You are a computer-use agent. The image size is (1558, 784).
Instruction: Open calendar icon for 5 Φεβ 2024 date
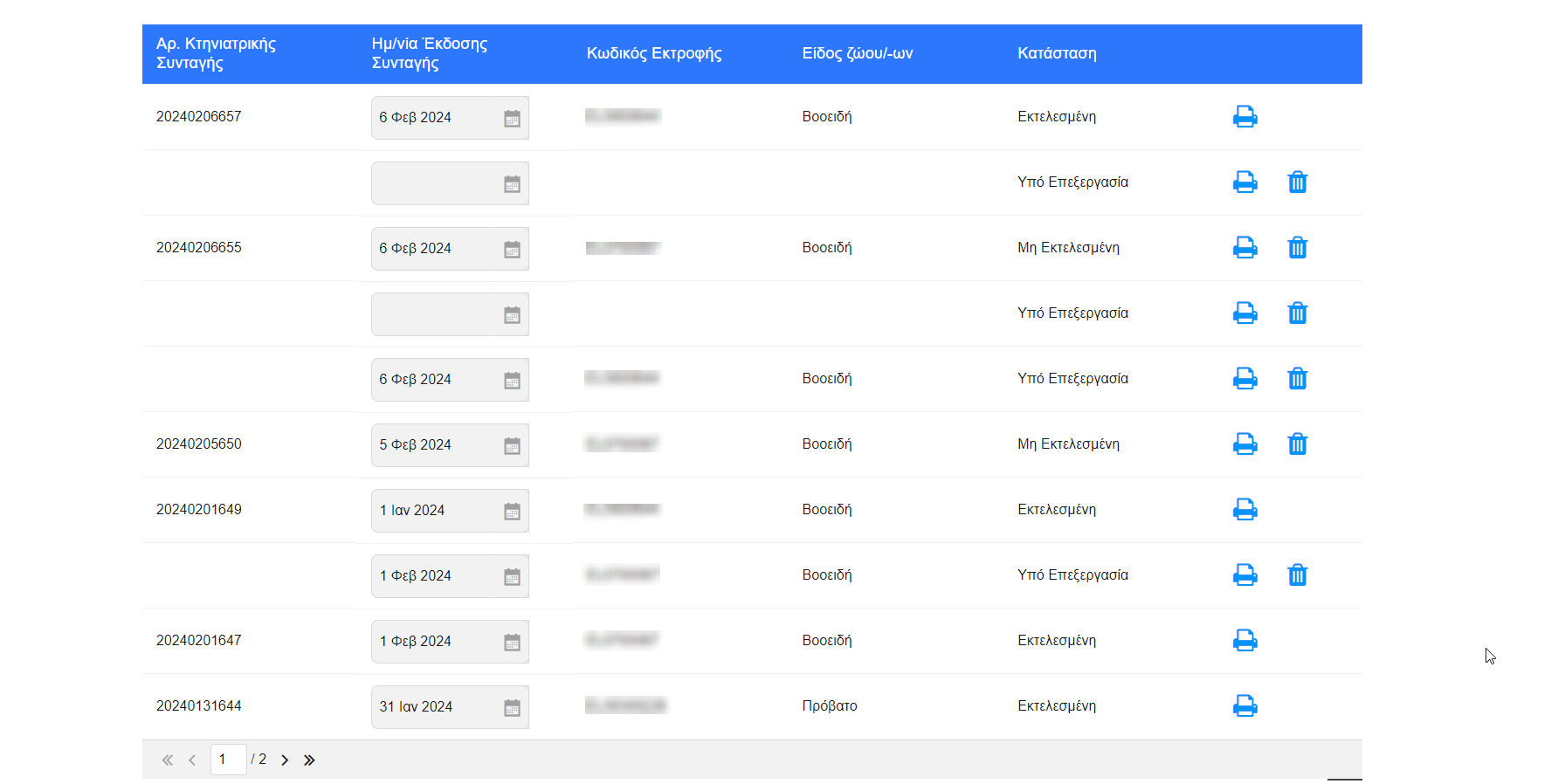point(512,445)
